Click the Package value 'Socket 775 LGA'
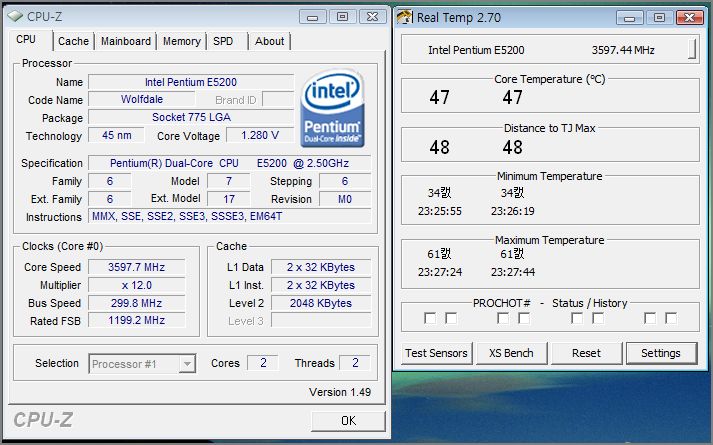The image size is (713, 445). (x=191, y=117)
